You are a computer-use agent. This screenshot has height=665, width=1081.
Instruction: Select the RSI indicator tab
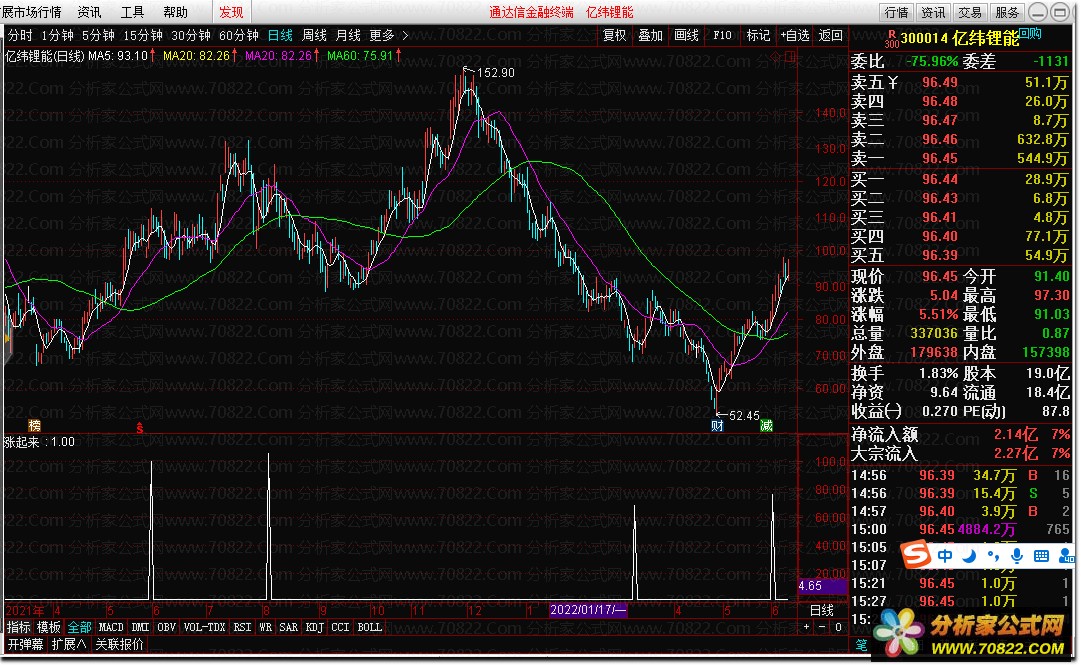click(242, 627)
